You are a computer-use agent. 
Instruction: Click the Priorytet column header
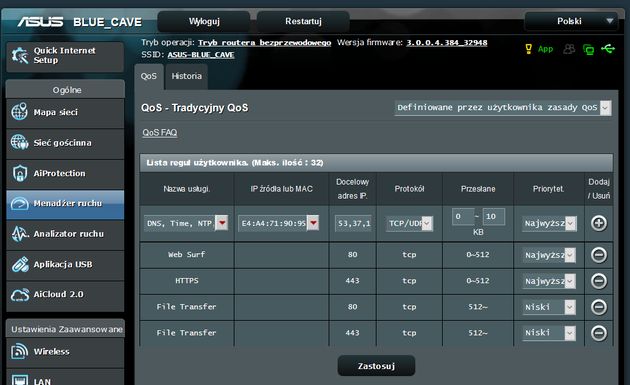coord(548,189)
